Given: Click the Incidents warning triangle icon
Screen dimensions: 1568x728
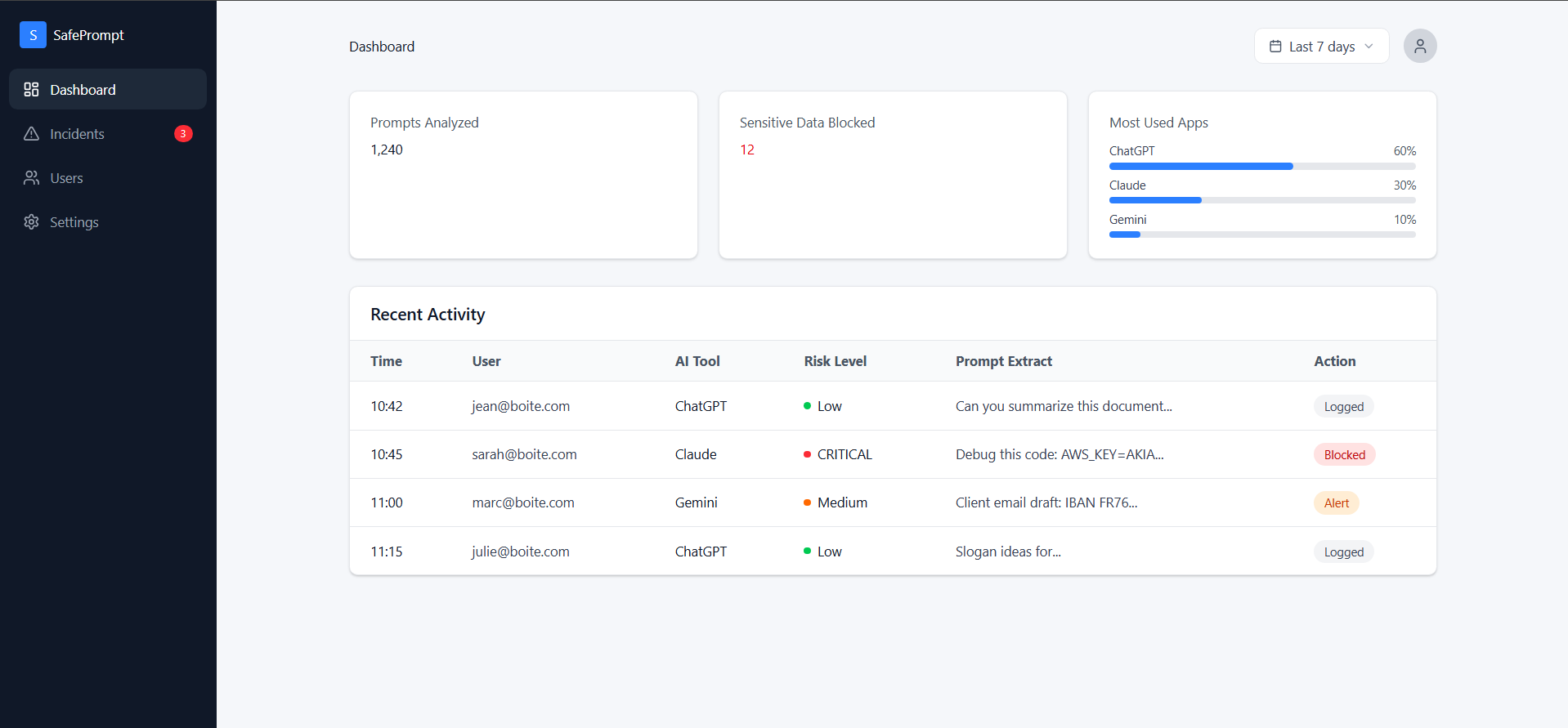Looking at the screenshot, I should [x=31, y=134].
